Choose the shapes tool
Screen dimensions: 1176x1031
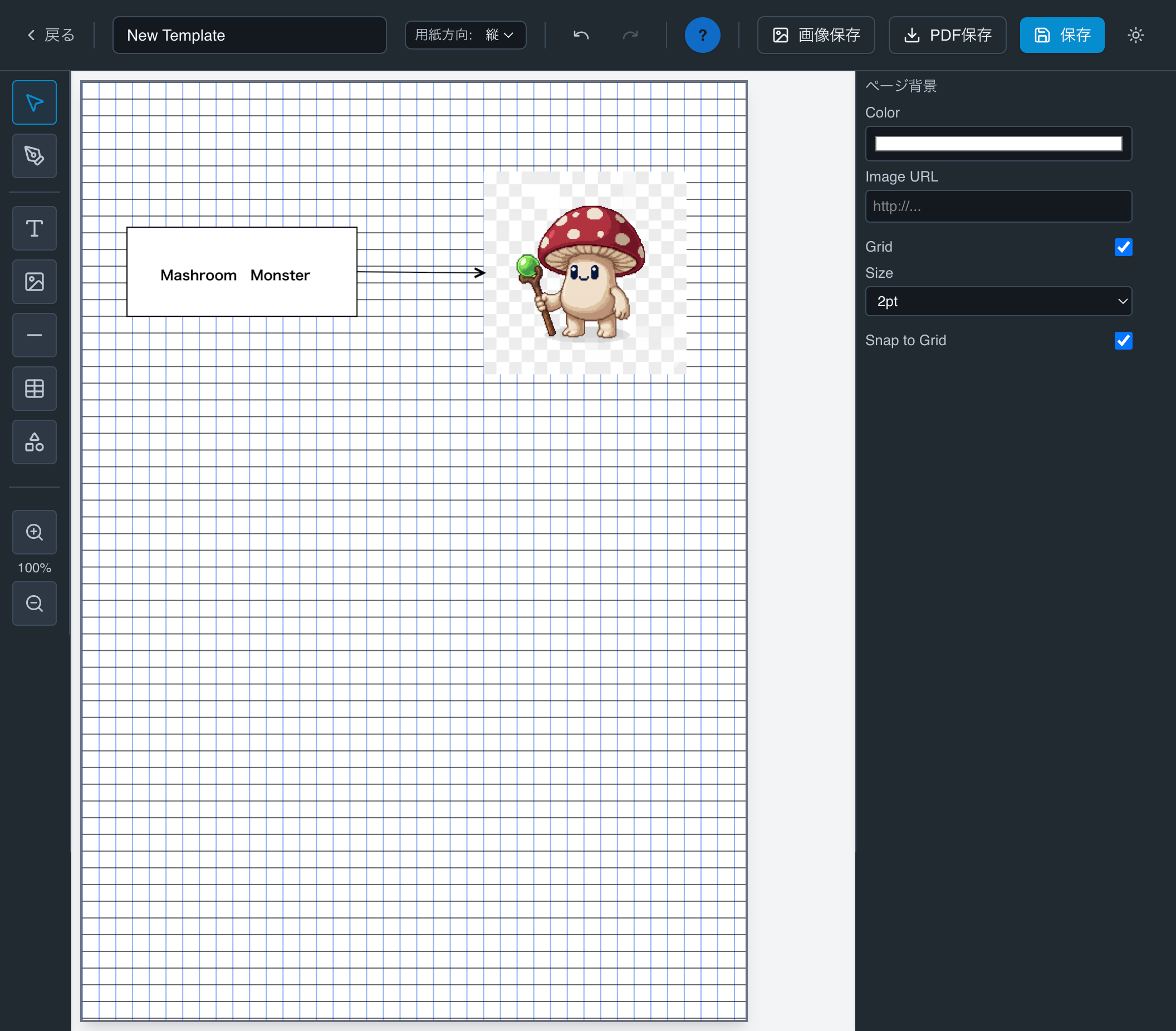(34, 442)
